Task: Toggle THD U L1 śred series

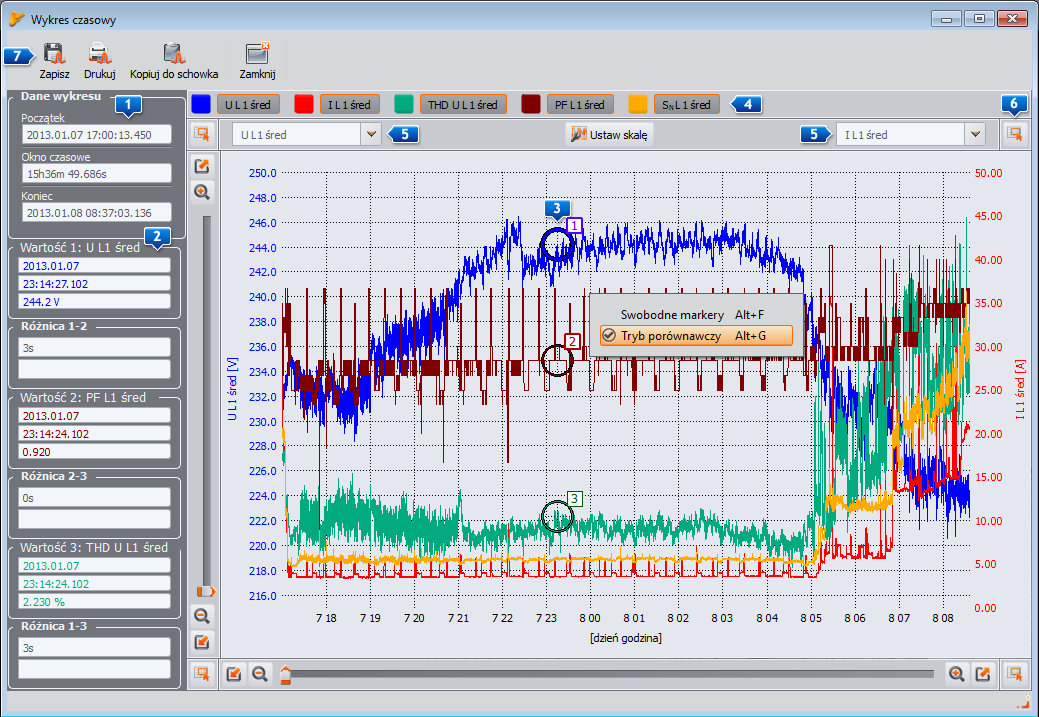Action: [x=463, y=105]
